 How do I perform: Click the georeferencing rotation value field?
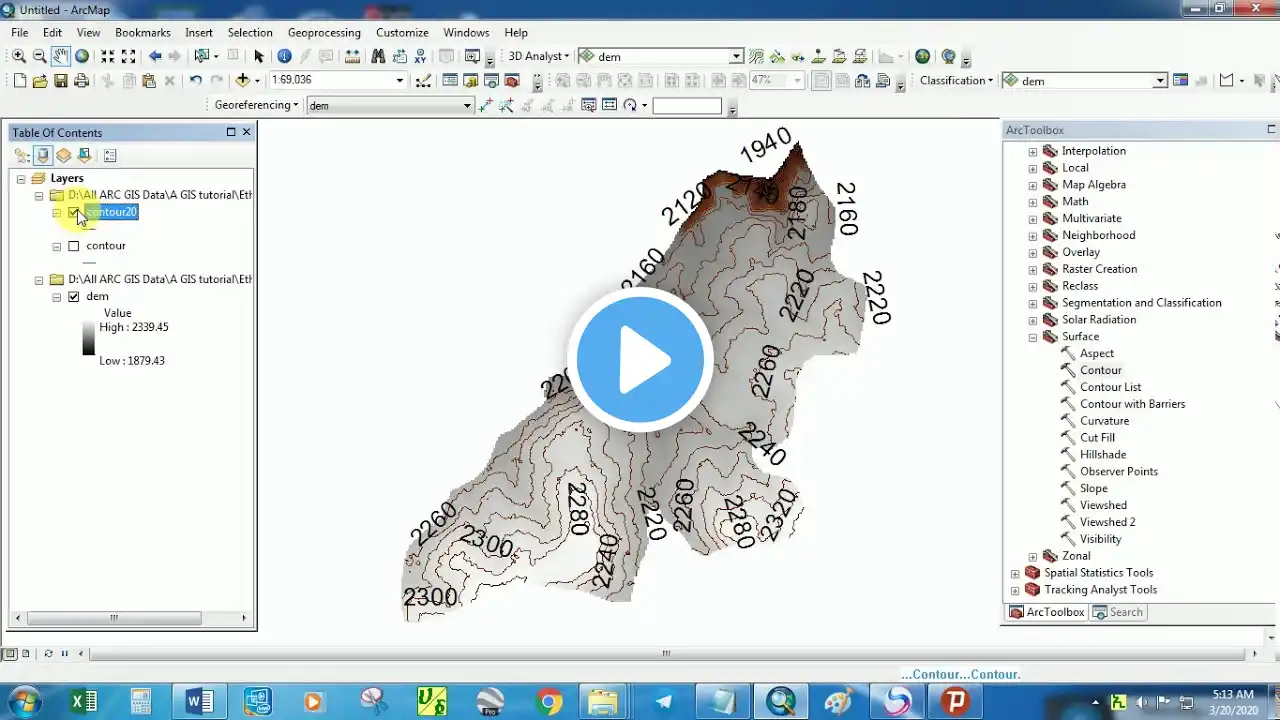click(x=687, y=105)
